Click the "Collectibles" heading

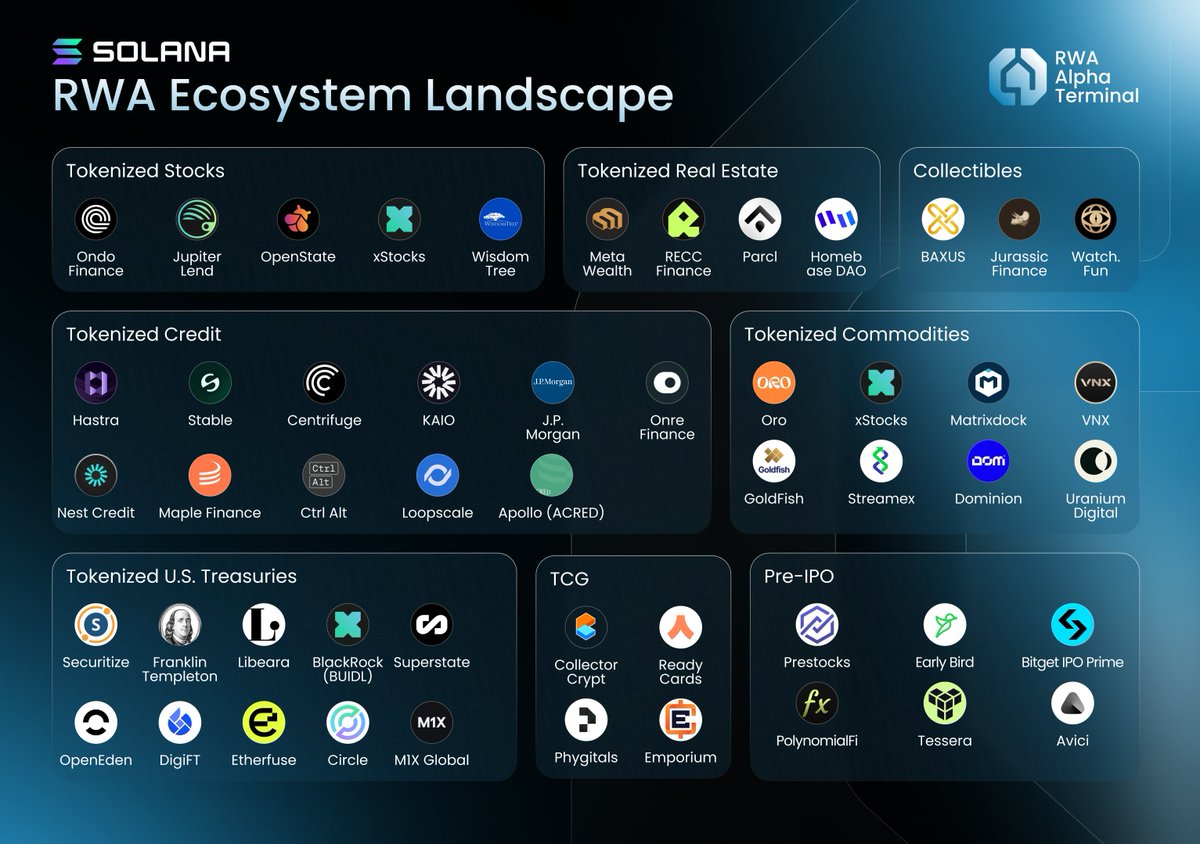(967, 171)
